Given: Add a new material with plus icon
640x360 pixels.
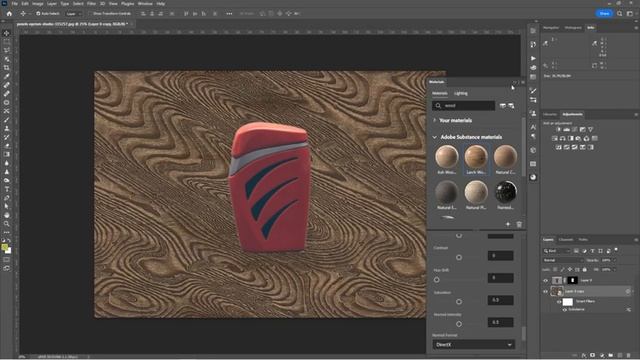Looking at the screenshot, I should pyautogui.click(x=508, y=224).
